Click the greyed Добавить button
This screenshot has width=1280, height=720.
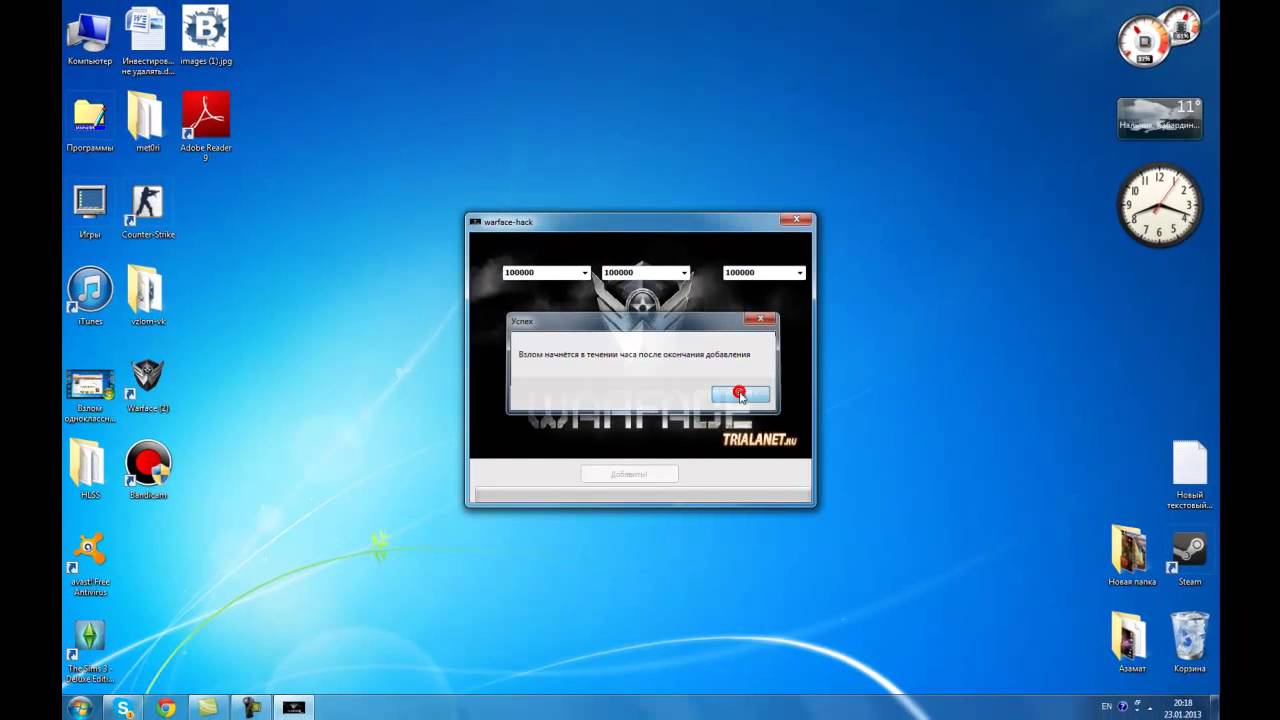[629, 474]
